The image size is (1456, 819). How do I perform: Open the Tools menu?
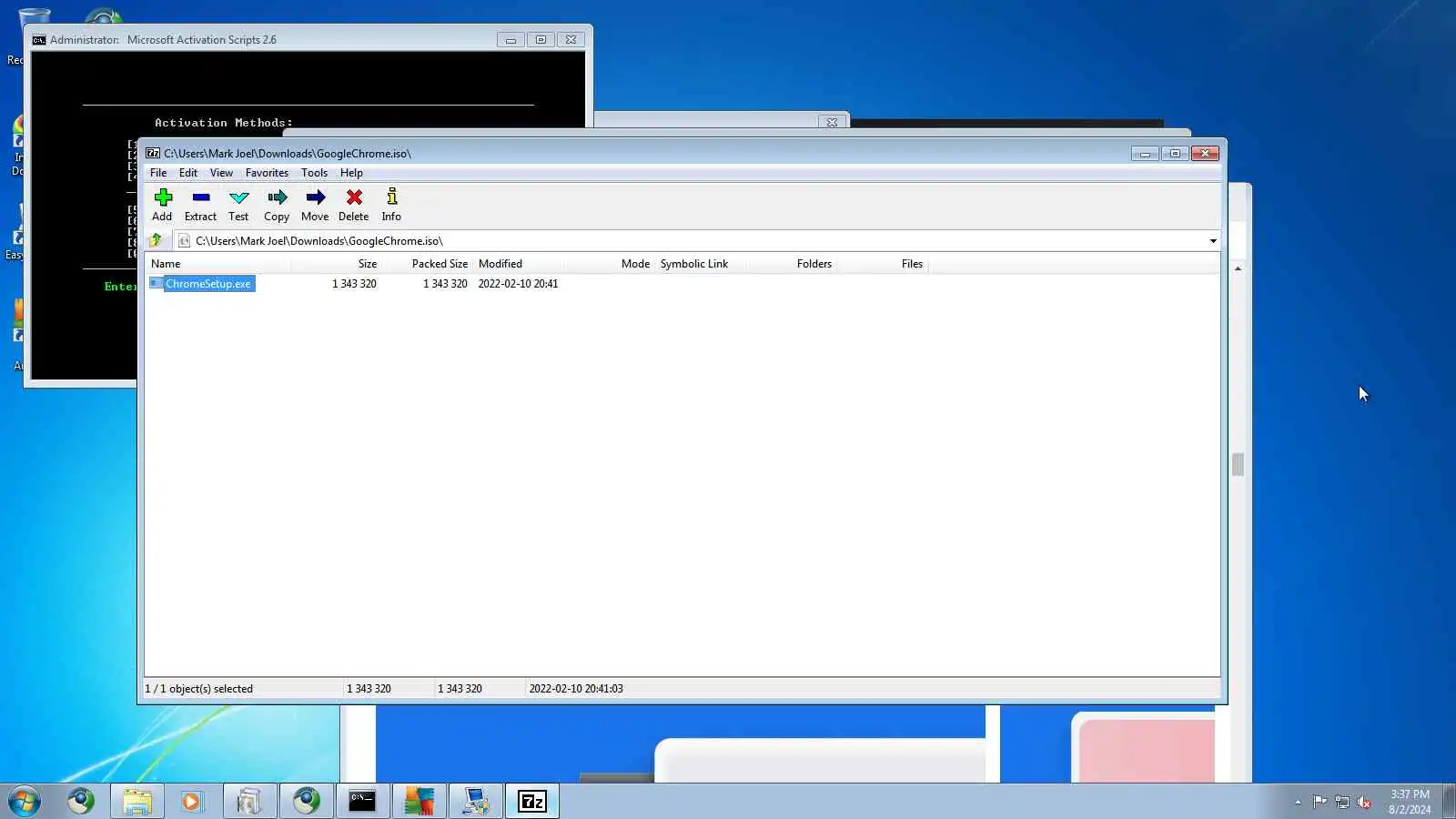pyautogui.click(x=314, y=173)
